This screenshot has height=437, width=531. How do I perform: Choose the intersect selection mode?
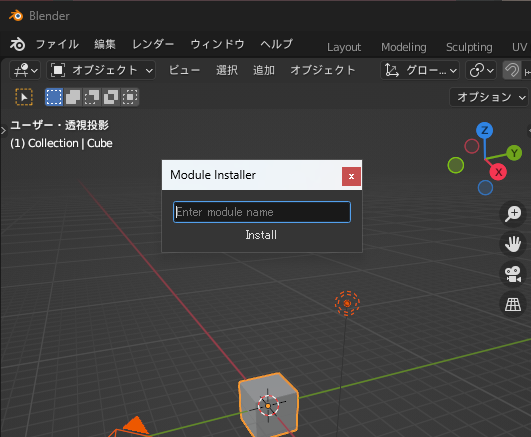130,97
